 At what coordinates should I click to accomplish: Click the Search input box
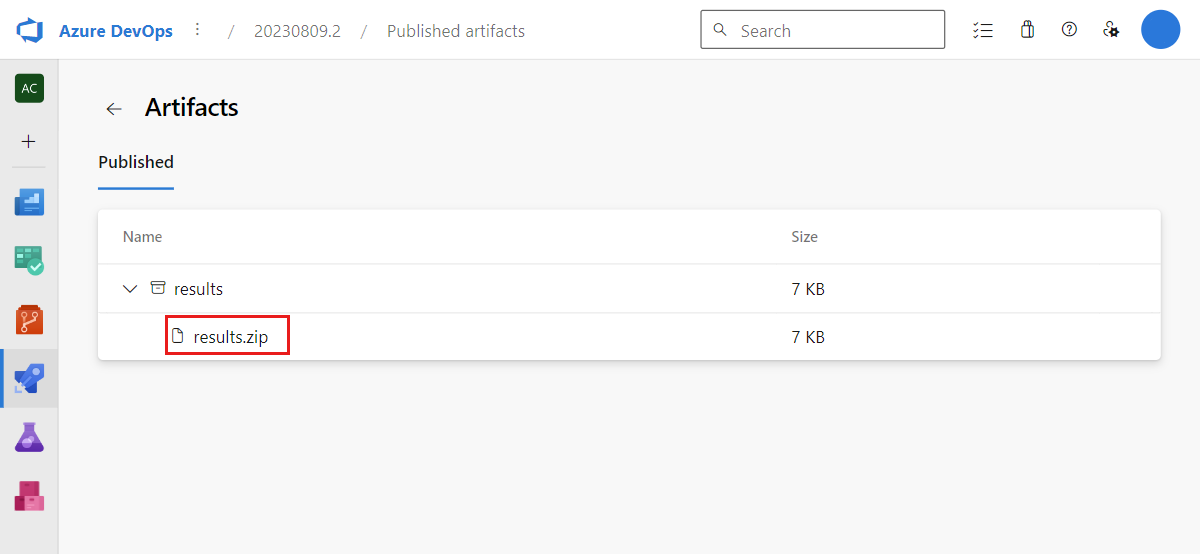coord(822,30)
